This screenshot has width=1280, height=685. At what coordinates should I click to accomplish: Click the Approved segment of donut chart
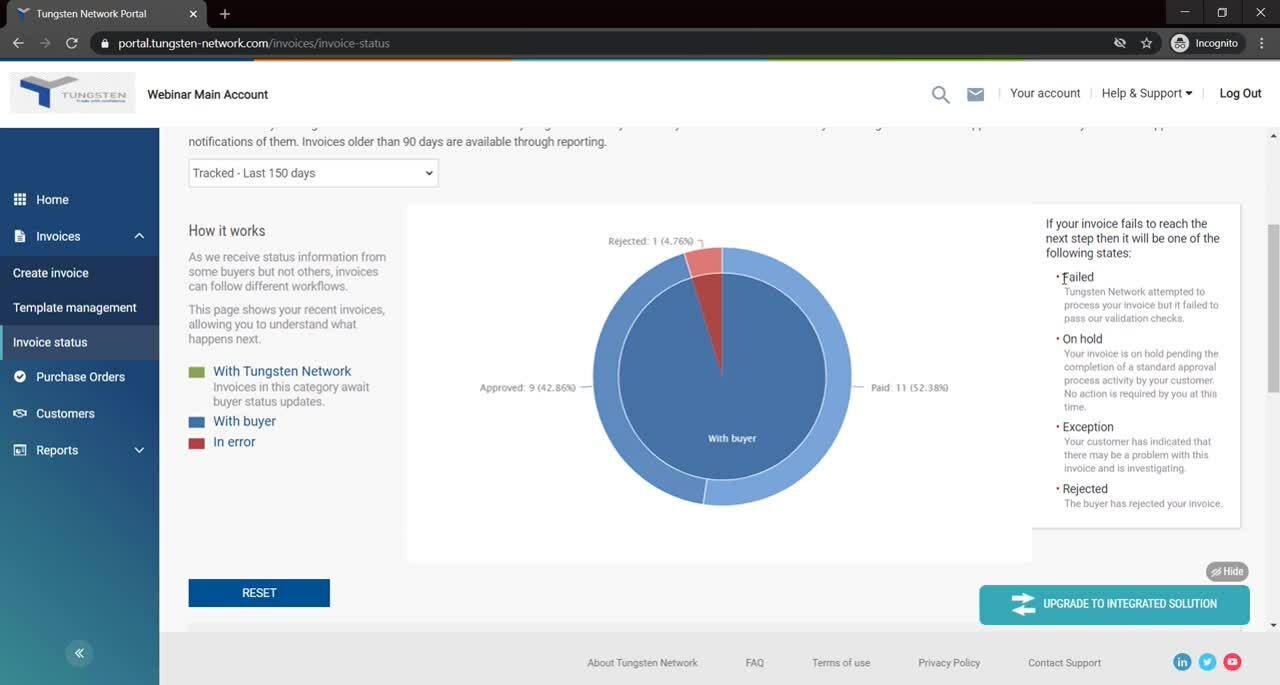coord(606,370)
